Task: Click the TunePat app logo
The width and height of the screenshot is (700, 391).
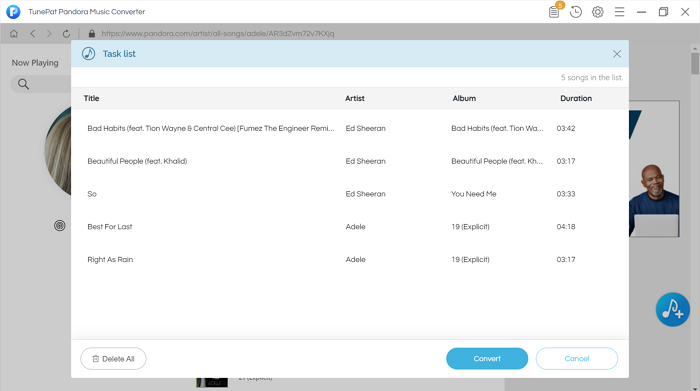Action: tap(13, 12)
